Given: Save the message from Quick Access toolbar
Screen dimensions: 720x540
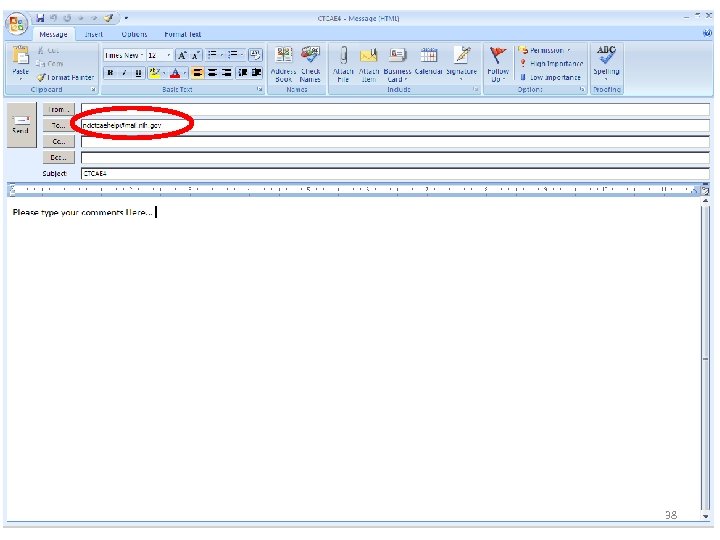Looking at the screenshot, I should pyautogui.click(x=40, y=18).
